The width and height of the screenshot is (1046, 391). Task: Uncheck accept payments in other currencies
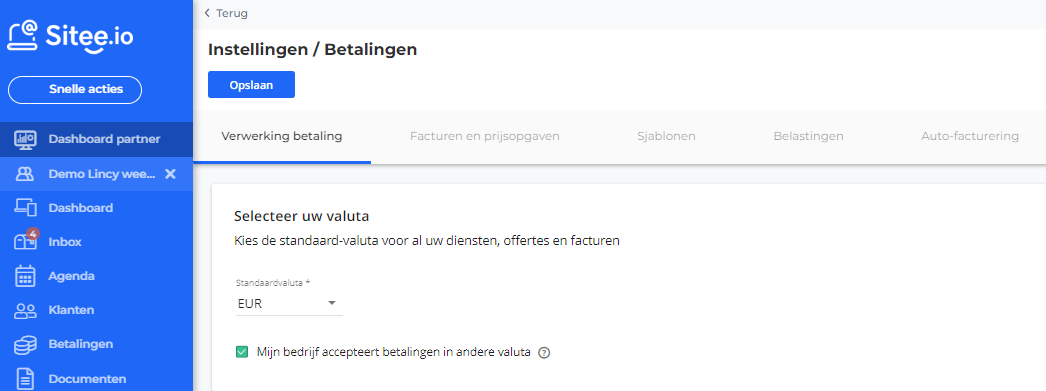coord(242,352)
